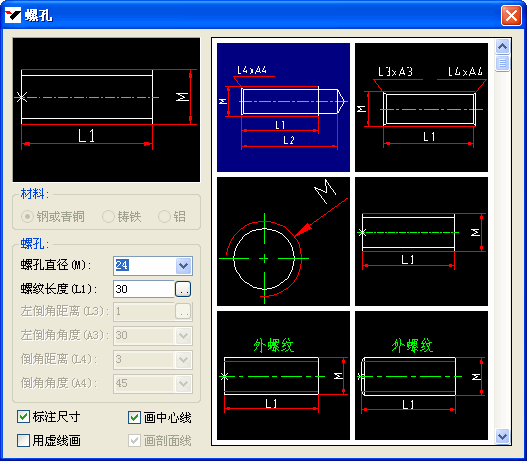Image resolution: width=527 pixels, height=461 pixels.
Task: Click the ellipsis button beside 螺纹长度(L1)
Action: (x=183, y=289)
